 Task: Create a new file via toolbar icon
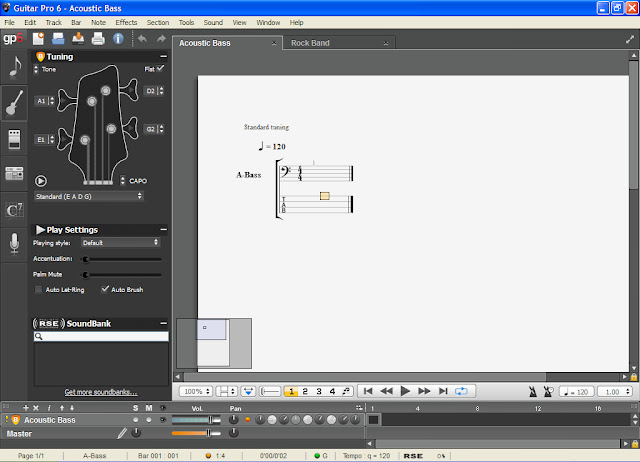point(38,39)
